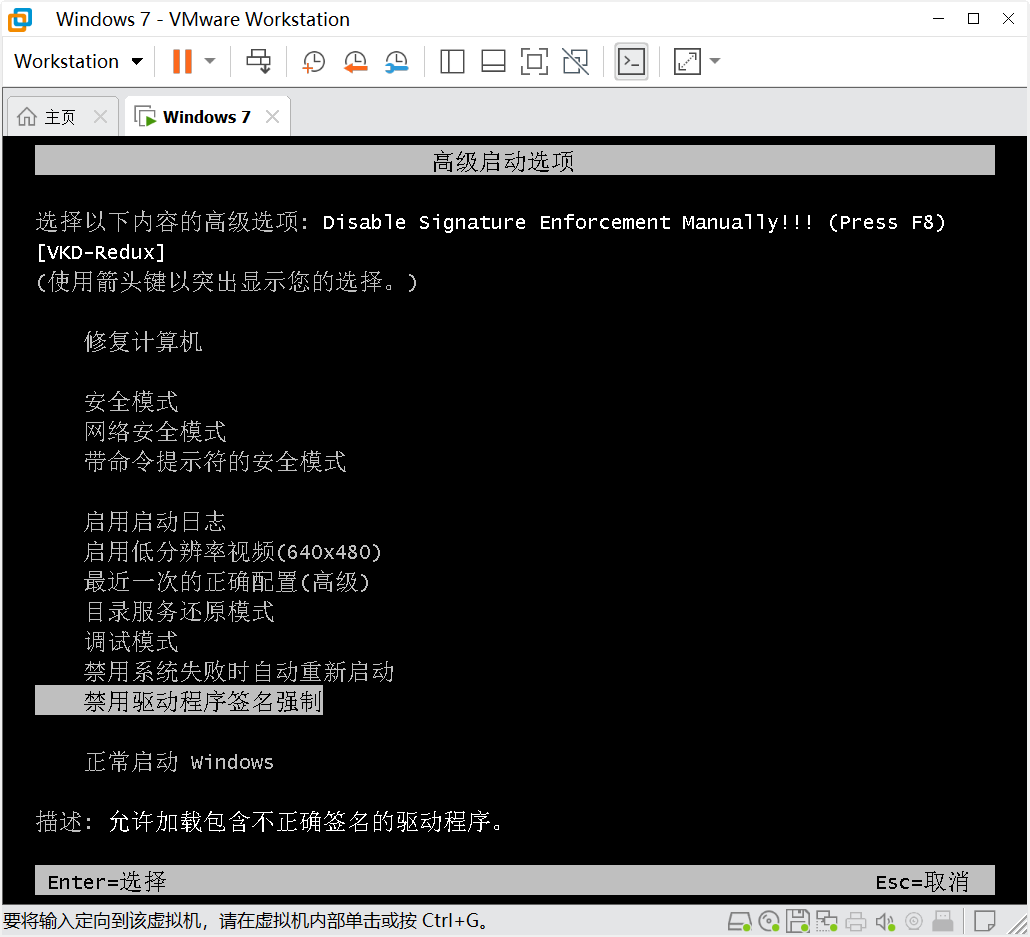Click the stretch guest display icon
Screen dimensions: 1030x937
[x=687, y=62]
